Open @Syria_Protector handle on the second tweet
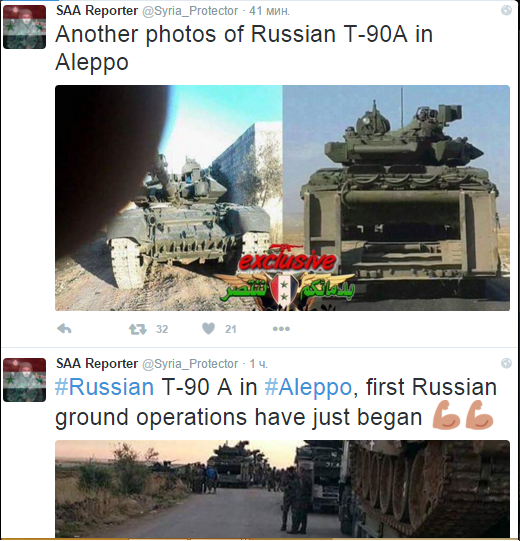Viewport: 520px width, 541px height. point(190,364)
